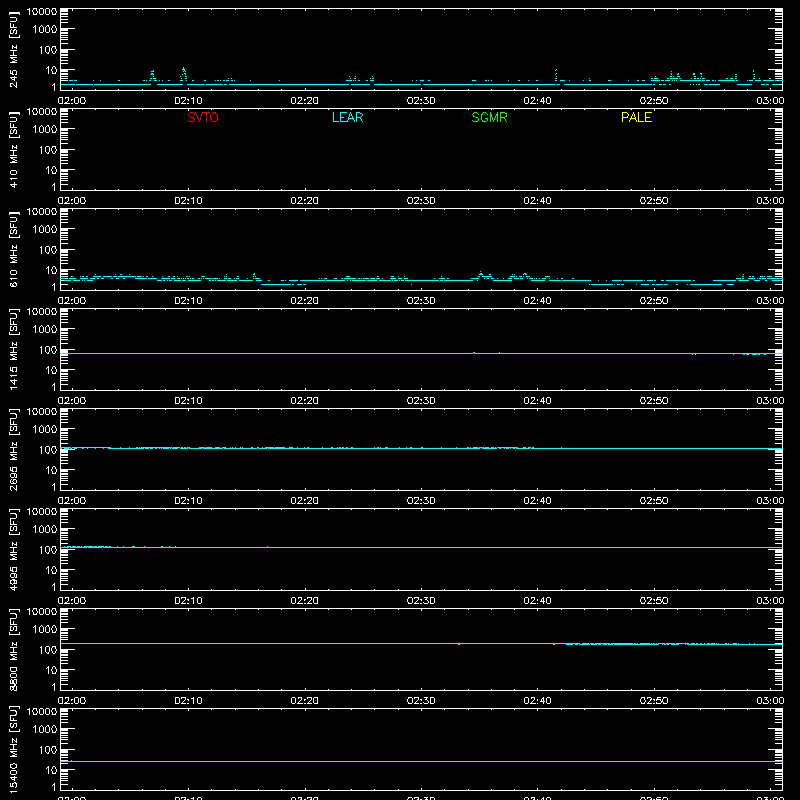800x800 pixels.
Task: Click the 100 value on the 610 MHz axis
Action: [x=48, y=250]
